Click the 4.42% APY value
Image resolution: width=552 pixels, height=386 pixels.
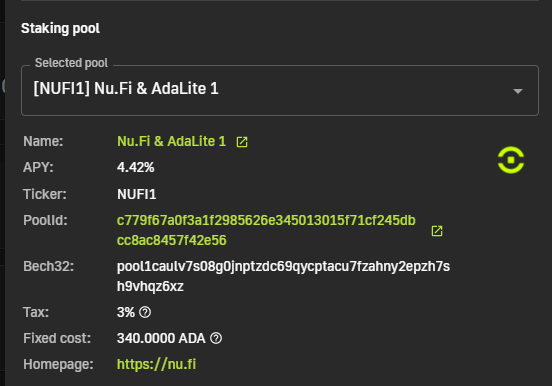point(136,167)
